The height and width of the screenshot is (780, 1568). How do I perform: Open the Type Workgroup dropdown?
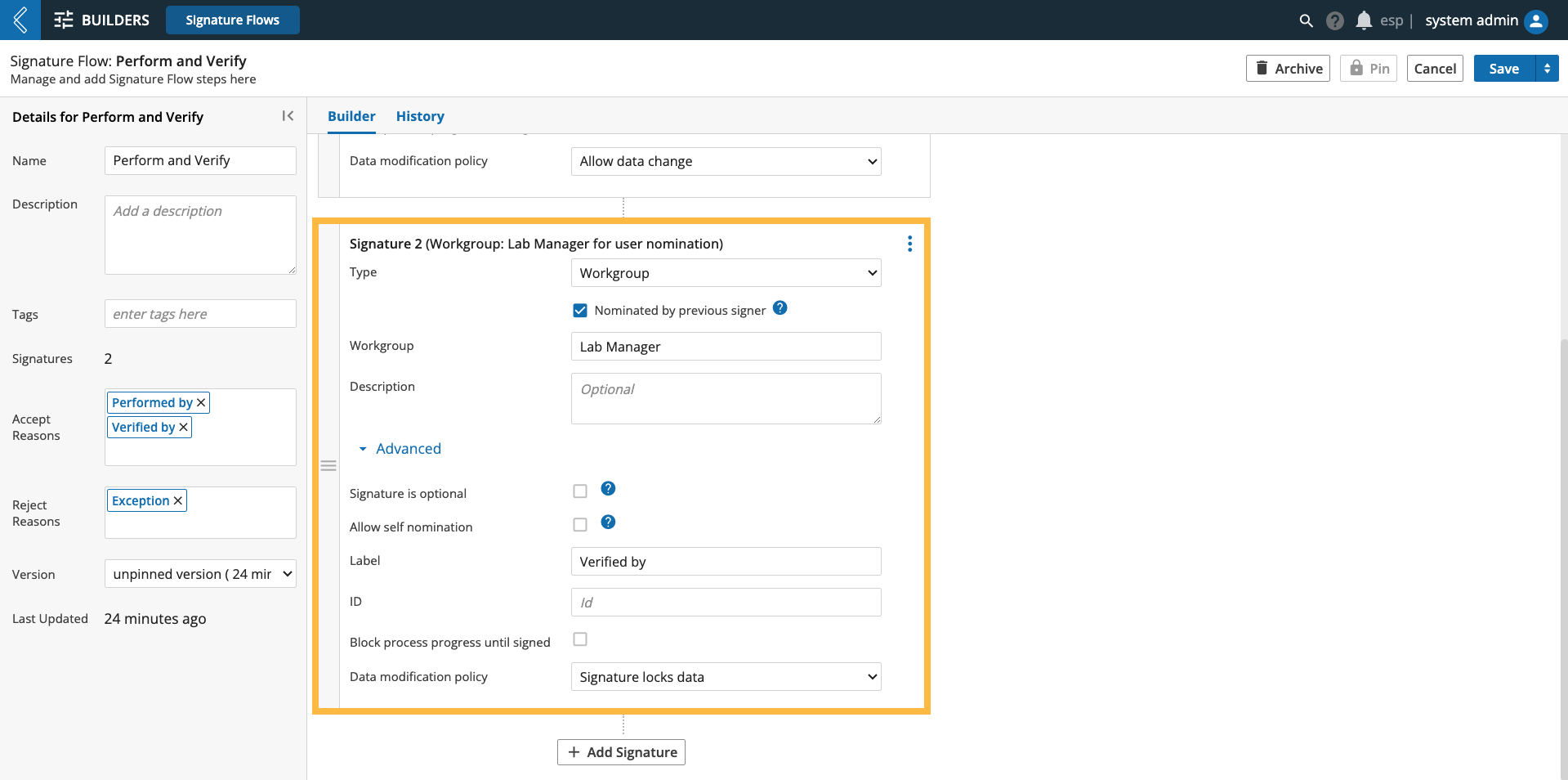tap(726, 273)
